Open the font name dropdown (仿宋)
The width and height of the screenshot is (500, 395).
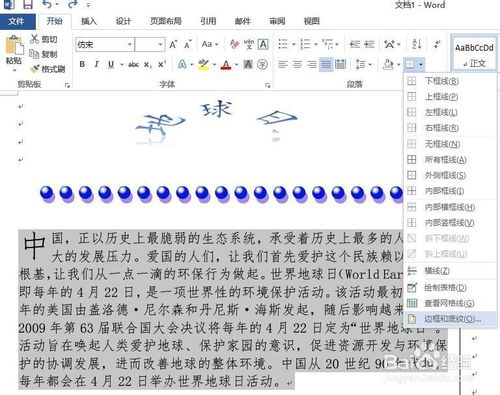click(x=130, y=44)
